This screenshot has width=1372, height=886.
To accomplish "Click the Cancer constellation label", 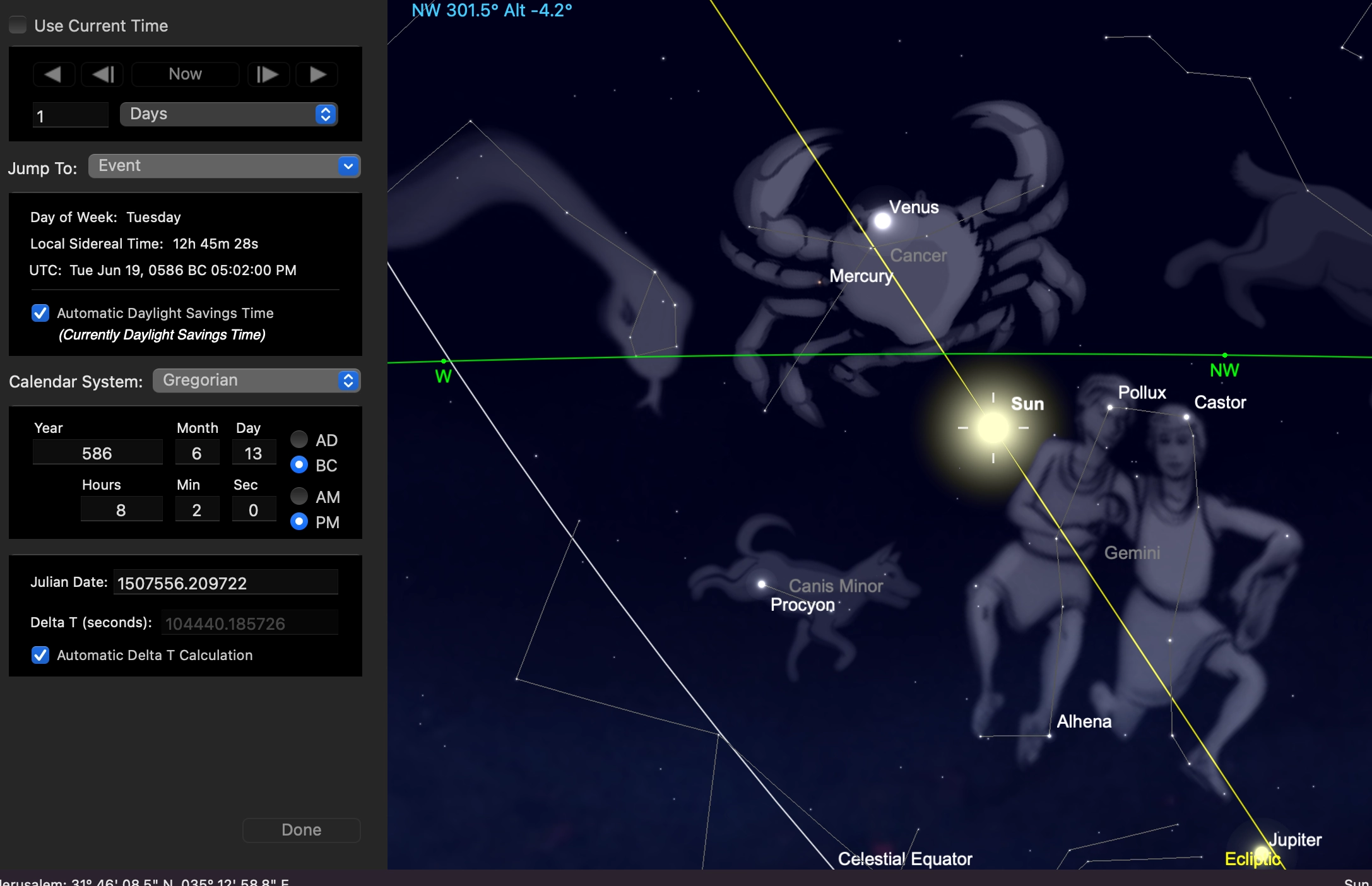I will [x=918, y=256].
